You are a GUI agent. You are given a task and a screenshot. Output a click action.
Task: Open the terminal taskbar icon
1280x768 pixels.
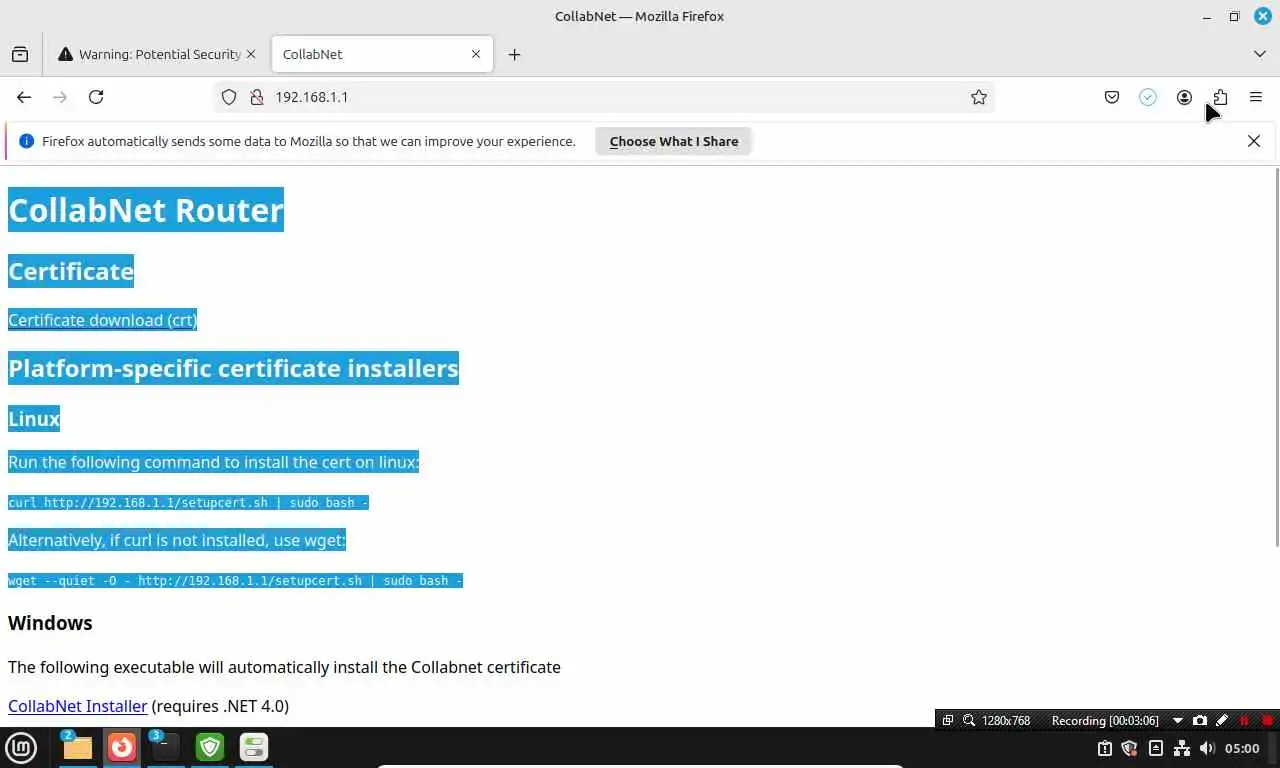click(x=165, y=747)
